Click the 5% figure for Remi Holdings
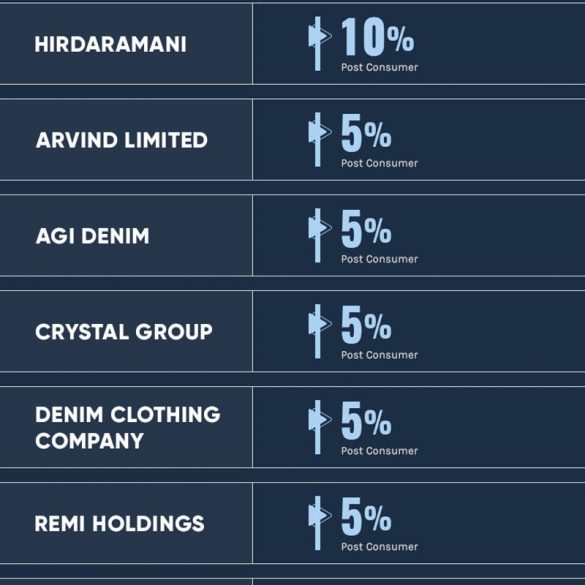Image resolution: width=585 pixels, height=585 pixels. 366,516
